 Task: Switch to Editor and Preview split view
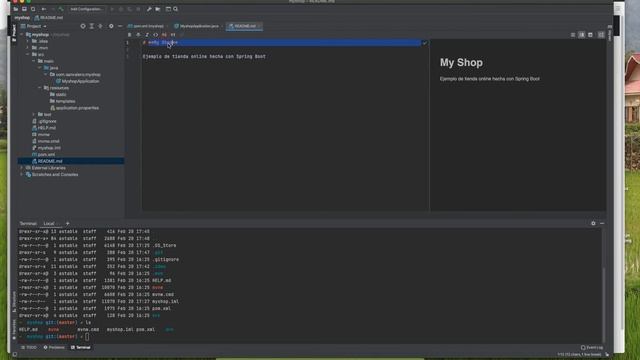click(582, 35)
